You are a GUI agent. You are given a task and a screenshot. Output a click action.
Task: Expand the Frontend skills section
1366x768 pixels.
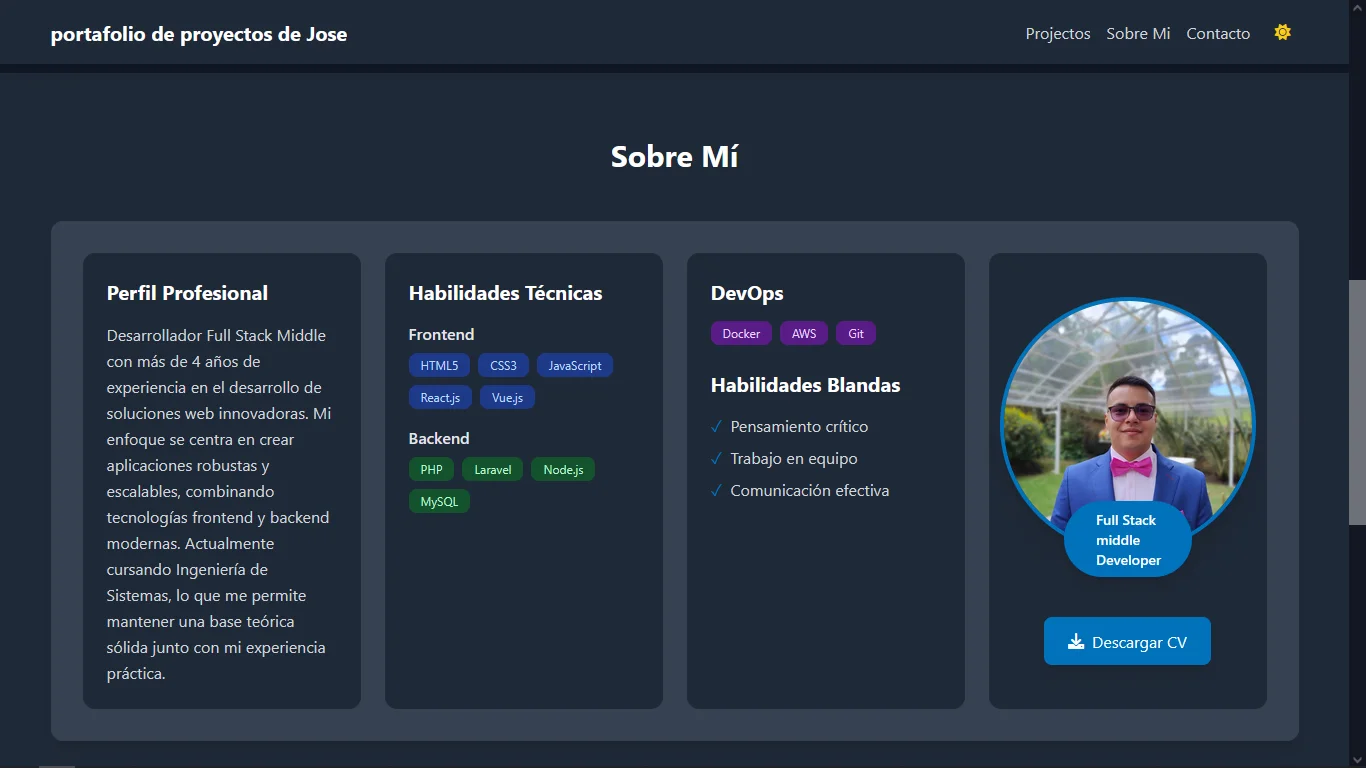tap(441, 334)
